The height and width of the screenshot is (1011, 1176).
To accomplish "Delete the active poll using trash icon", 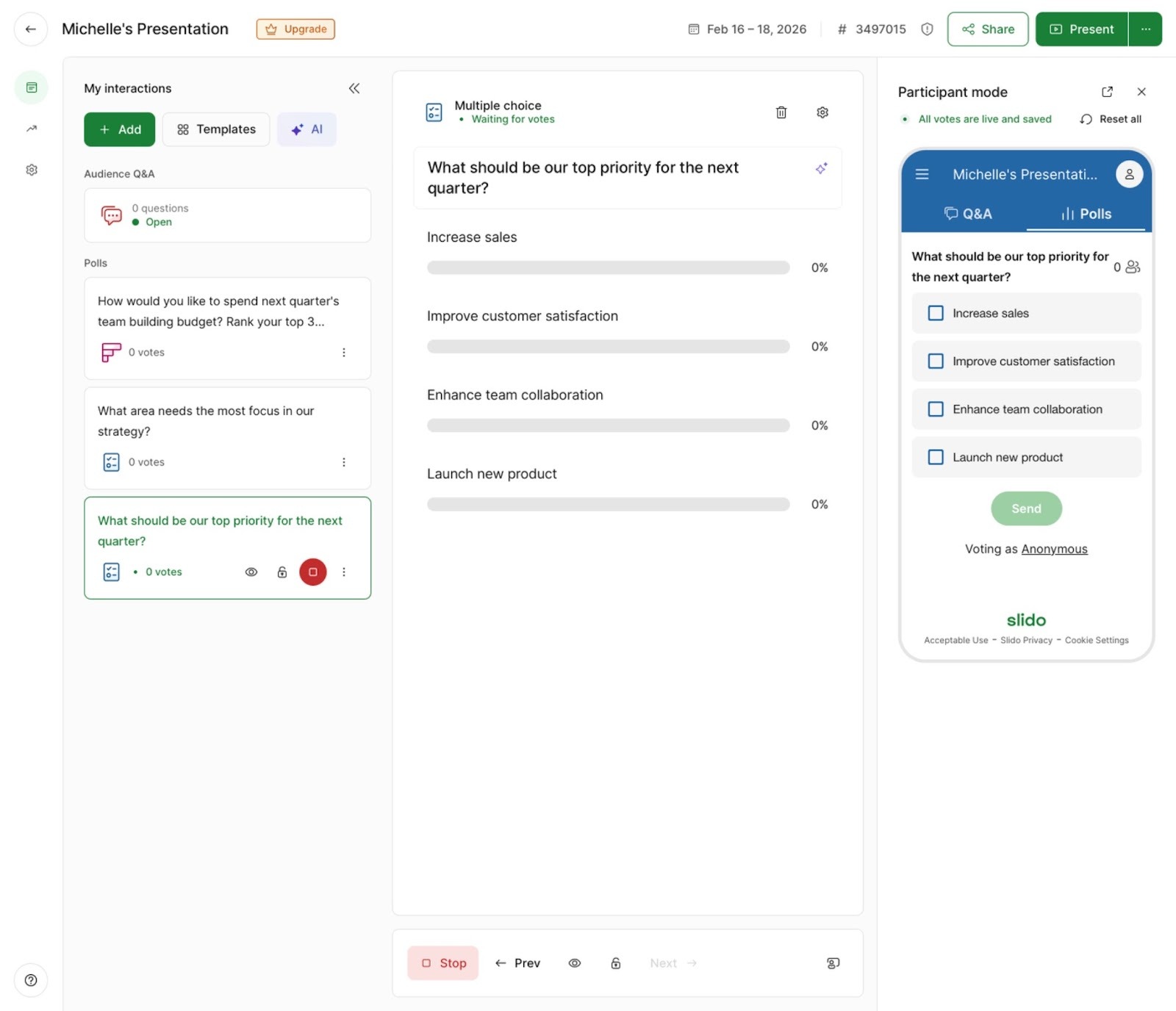I will pos(781,112).
